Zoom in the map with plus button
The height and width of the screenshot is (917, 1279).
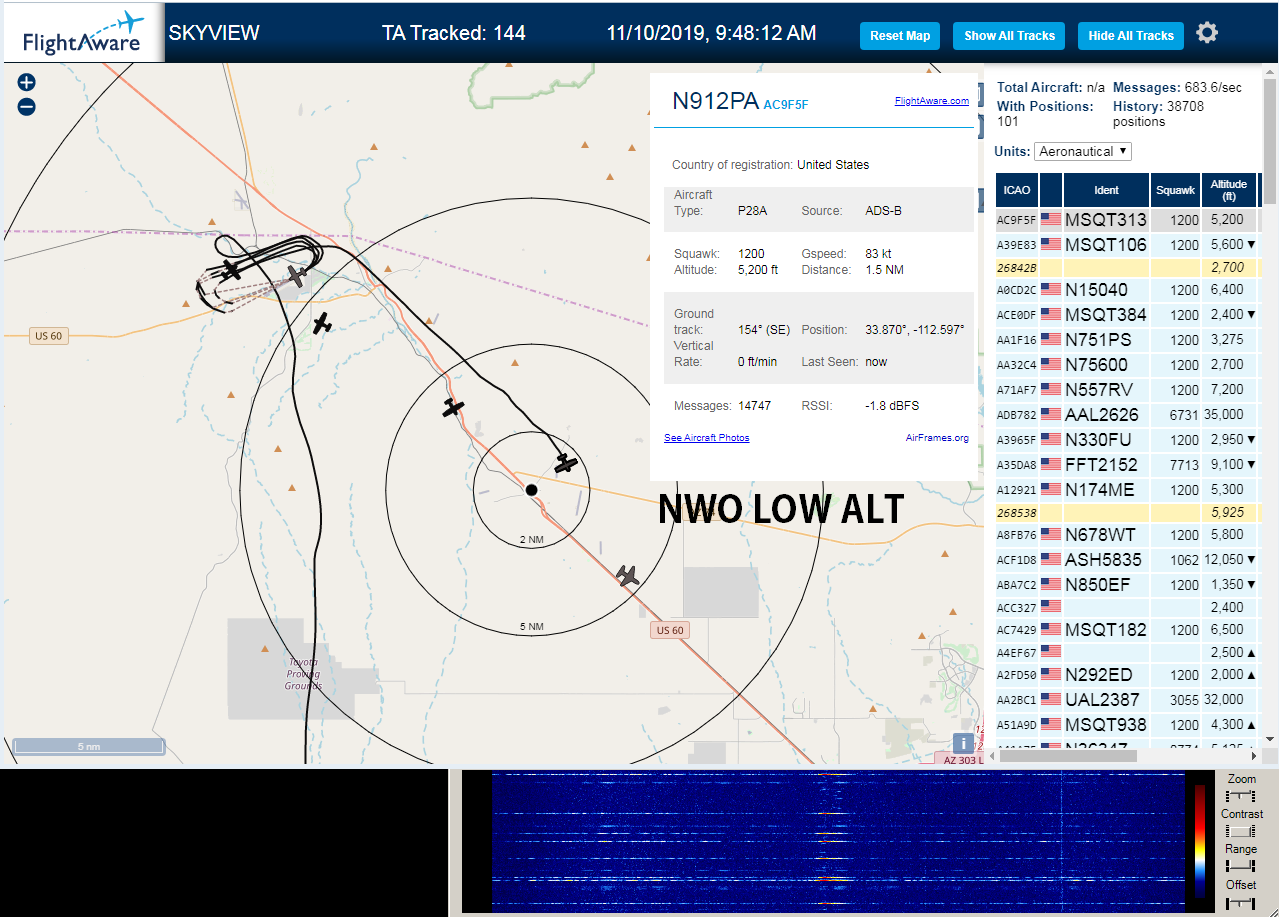tap(27, 83)
